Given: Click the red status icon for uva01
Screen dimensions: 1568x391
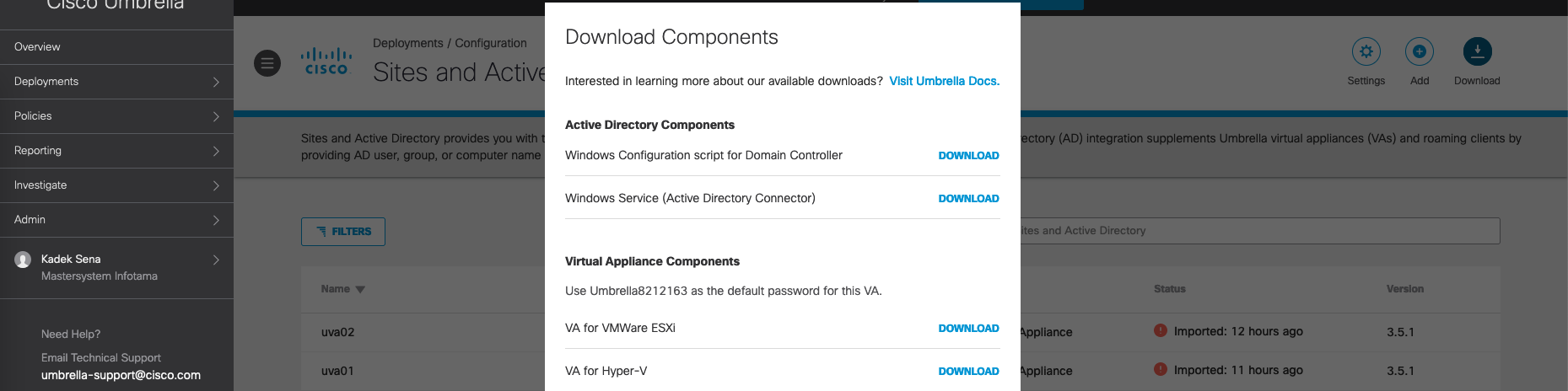Looking at the screenshot, I should [x=1160, y=369].
